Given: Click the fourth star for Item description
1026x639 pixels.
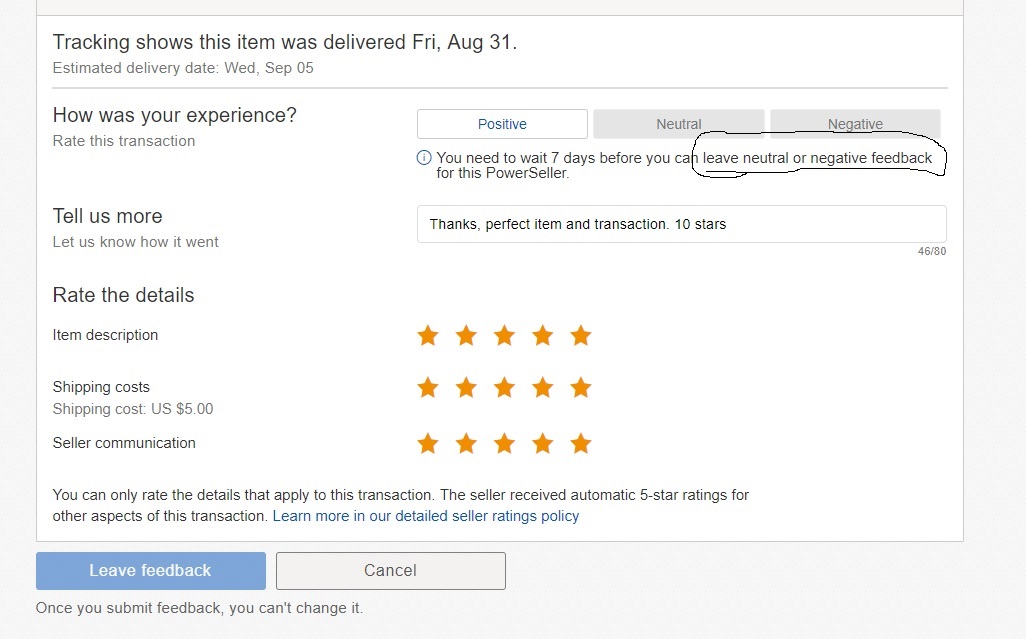Looking at the screenshot, I should coord(542,335).
